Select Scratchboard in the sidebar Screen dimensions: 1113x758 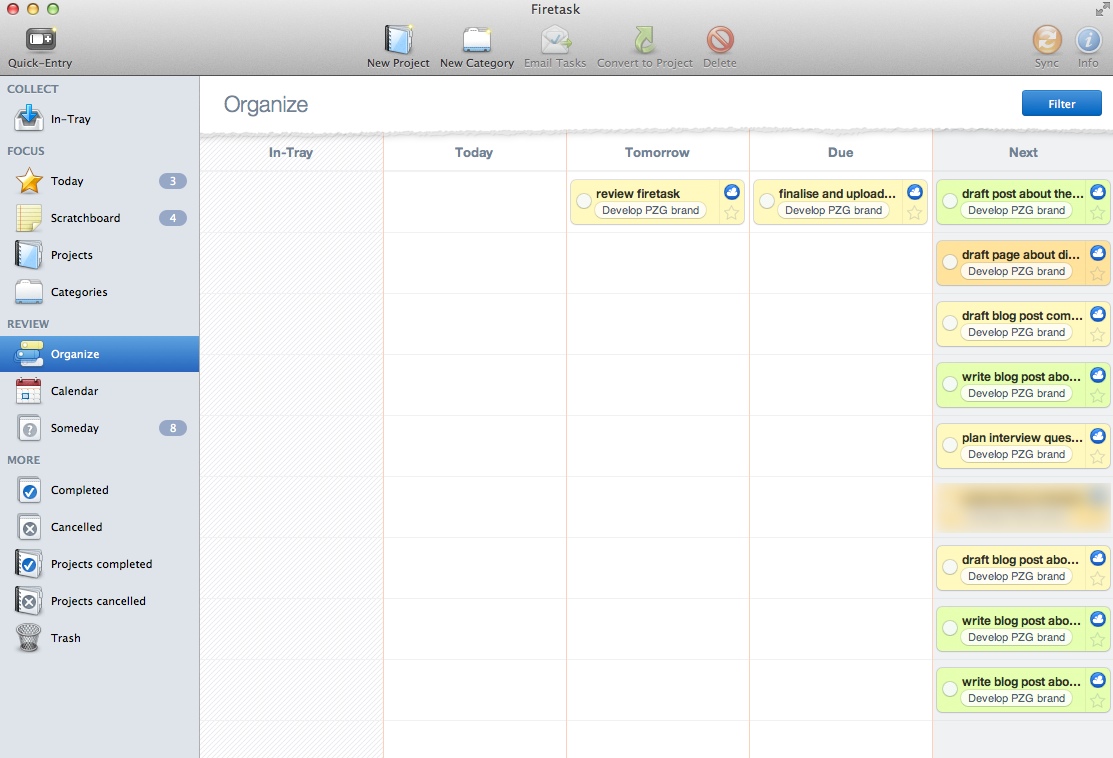[x=85, y=218]
